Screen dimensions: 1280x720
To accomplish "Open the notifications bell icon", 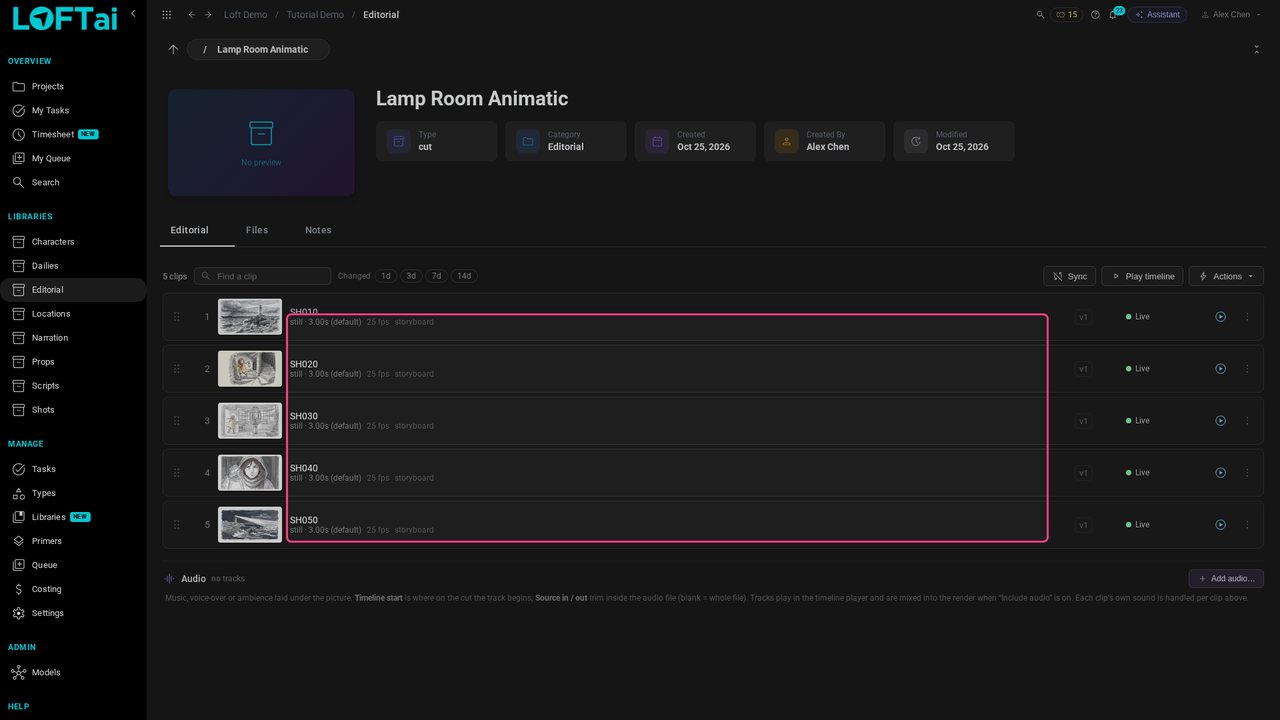I will pyautogui.click(x=1112, y=15).
